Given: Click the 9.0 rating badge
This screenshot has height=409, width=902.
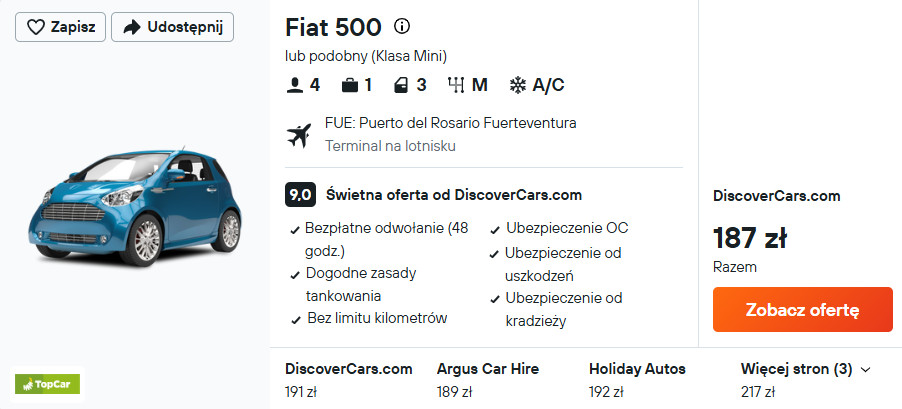Looking at the screenshot, I should click(x=300, y=194).
